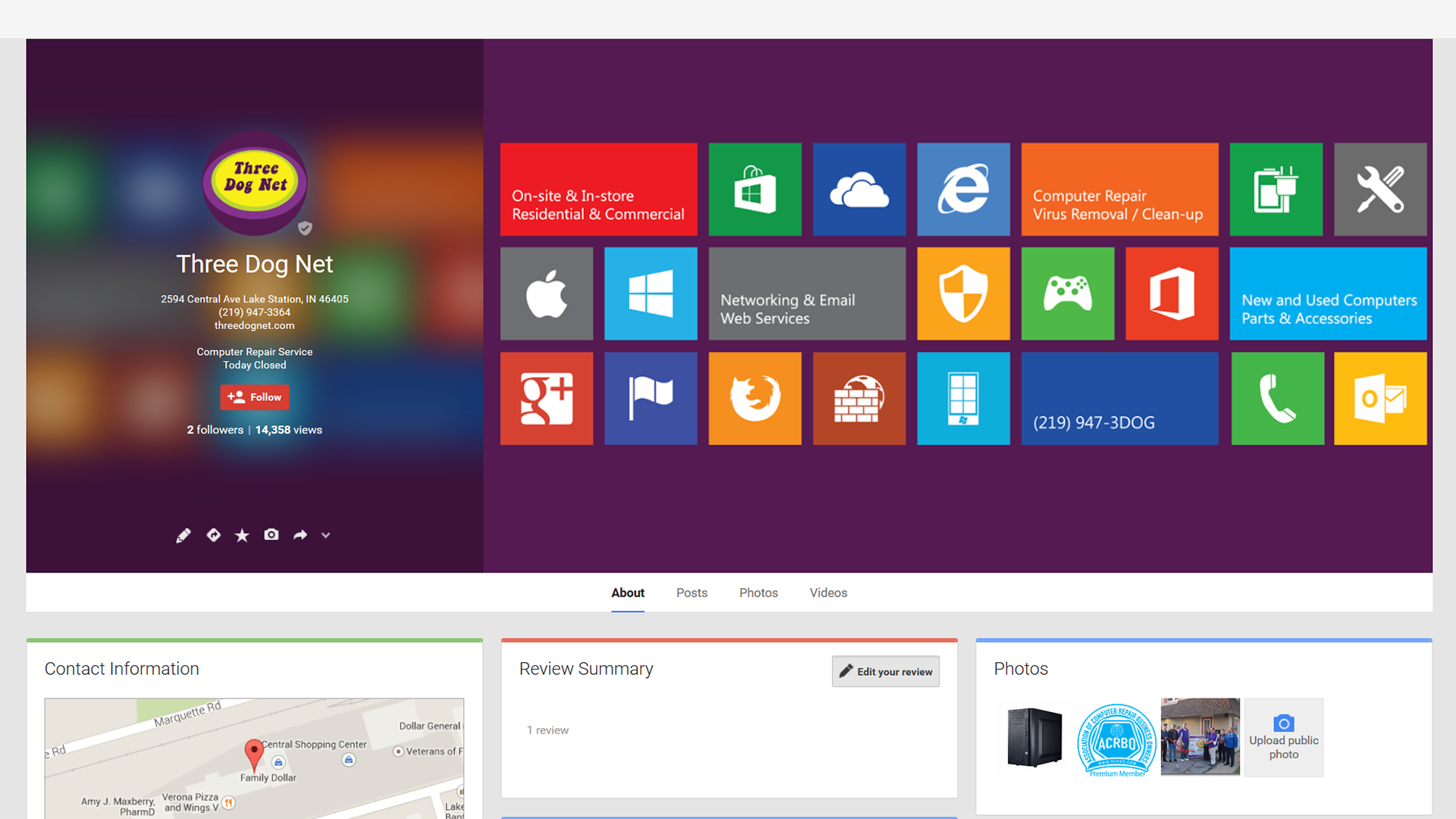The height and width of the screenshot is (819, 1456).
Task: Click the Upload public photo tile
Action: tap(1284, 738)
